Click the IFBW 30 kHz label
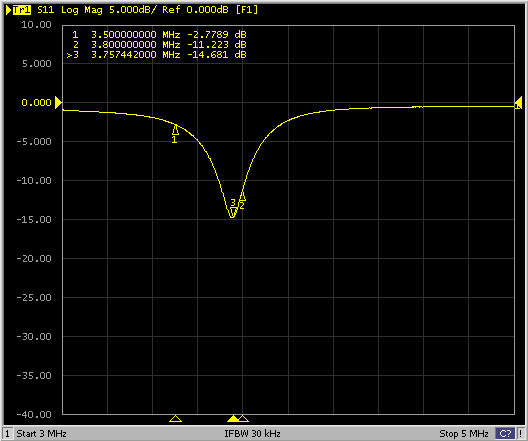The width and height of the screenshot is (528, 441). tap(252, 433)
